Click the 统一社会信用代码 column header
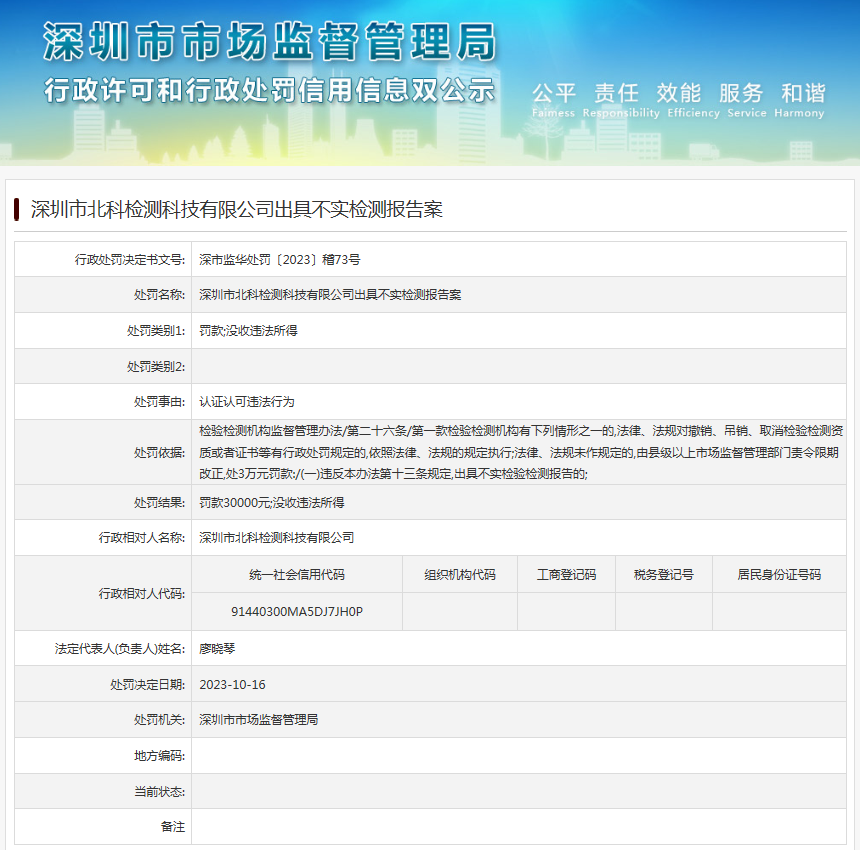This screenshot has width=860, height=850. coord(297,574)
